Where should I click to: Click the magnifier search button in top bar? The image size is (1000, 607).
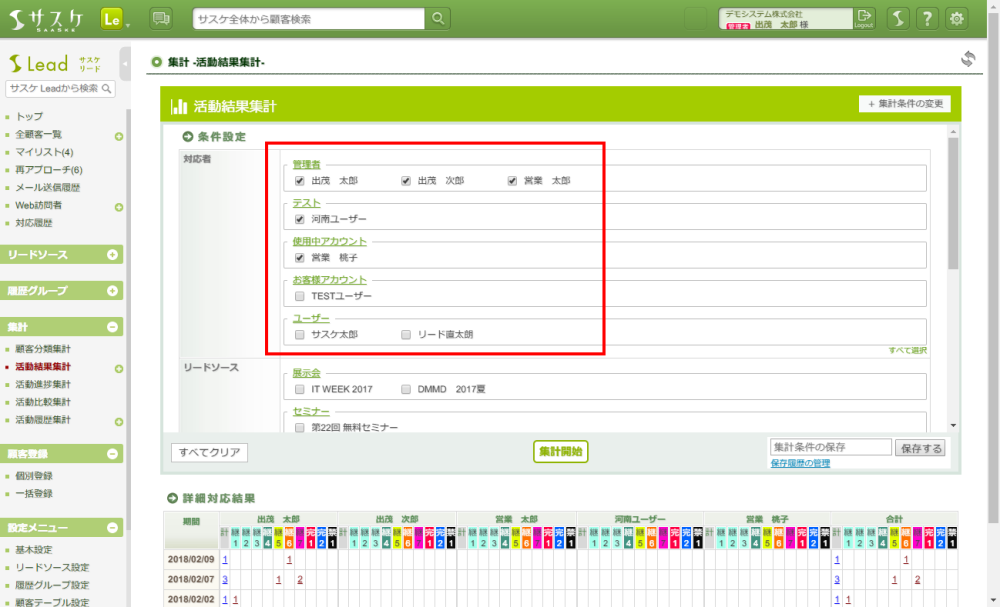pos(438,18)
